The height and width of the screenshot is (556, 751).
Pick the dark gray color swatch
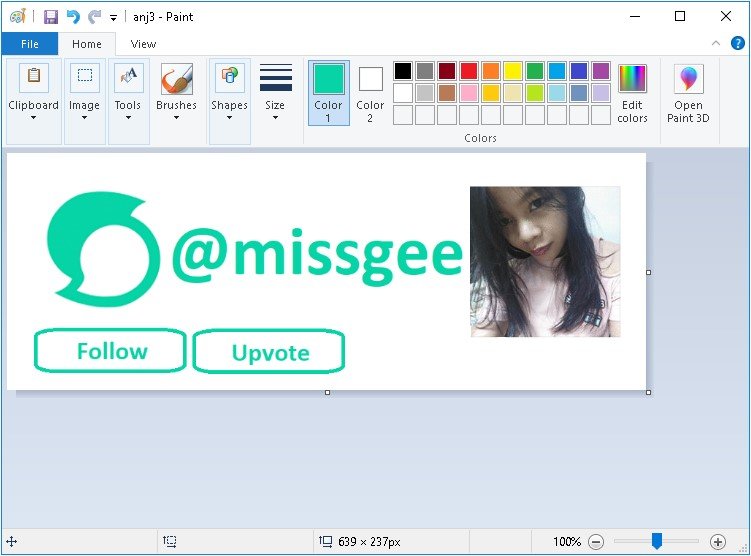point(425,71)
